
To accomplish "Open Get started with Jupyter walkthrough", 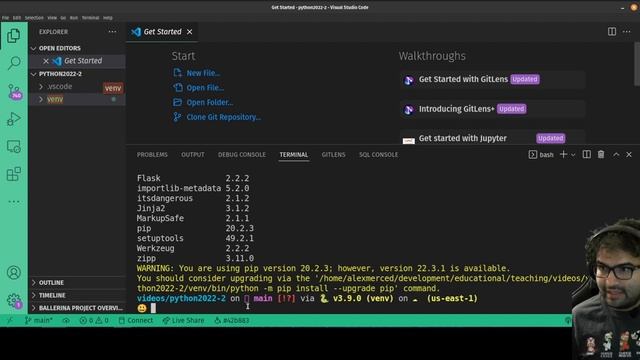I will (492, 138).
